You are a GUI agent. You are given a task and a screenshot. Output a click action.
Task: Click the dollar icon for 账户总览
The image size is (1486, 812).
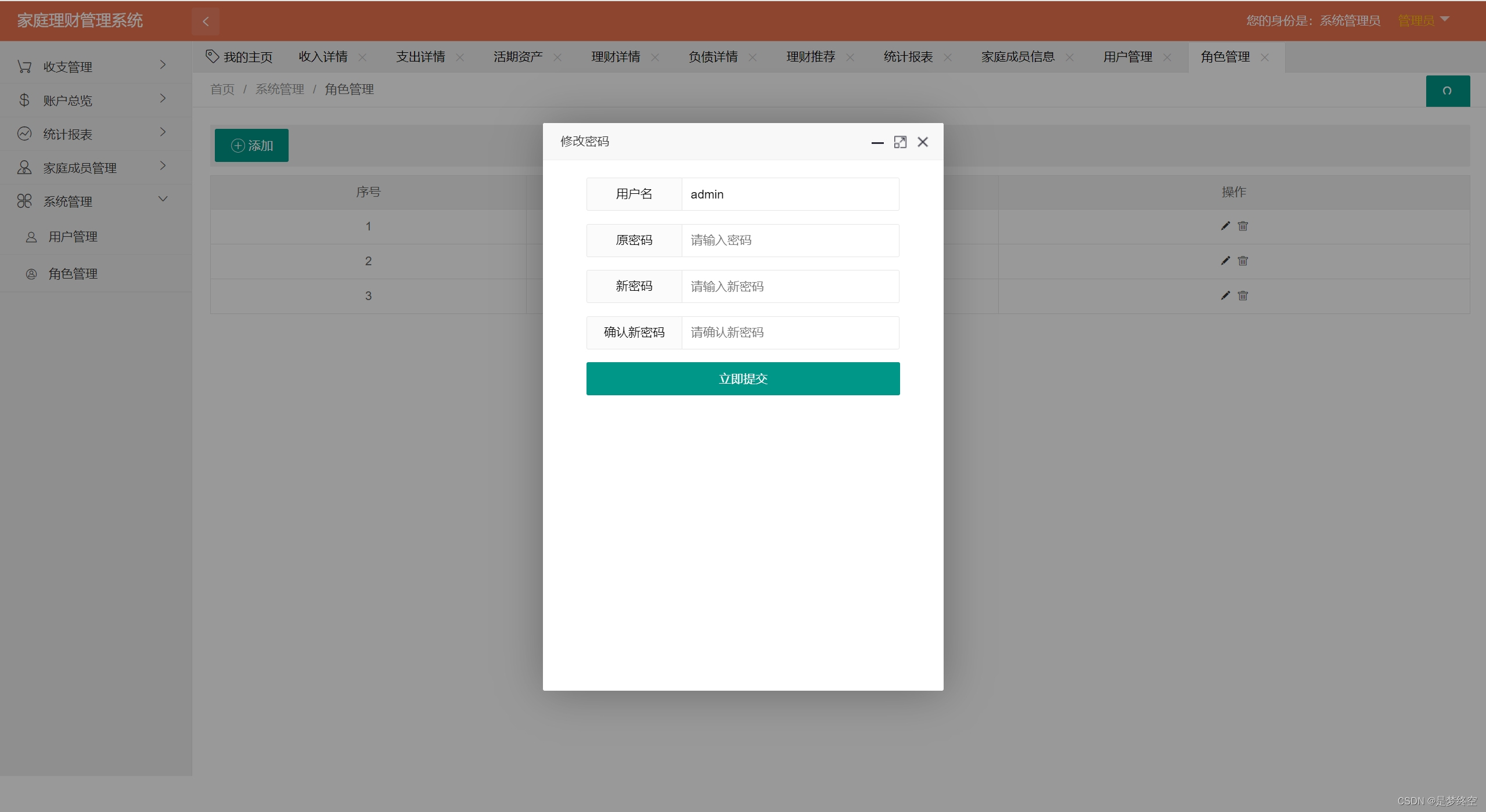point(24,100)
